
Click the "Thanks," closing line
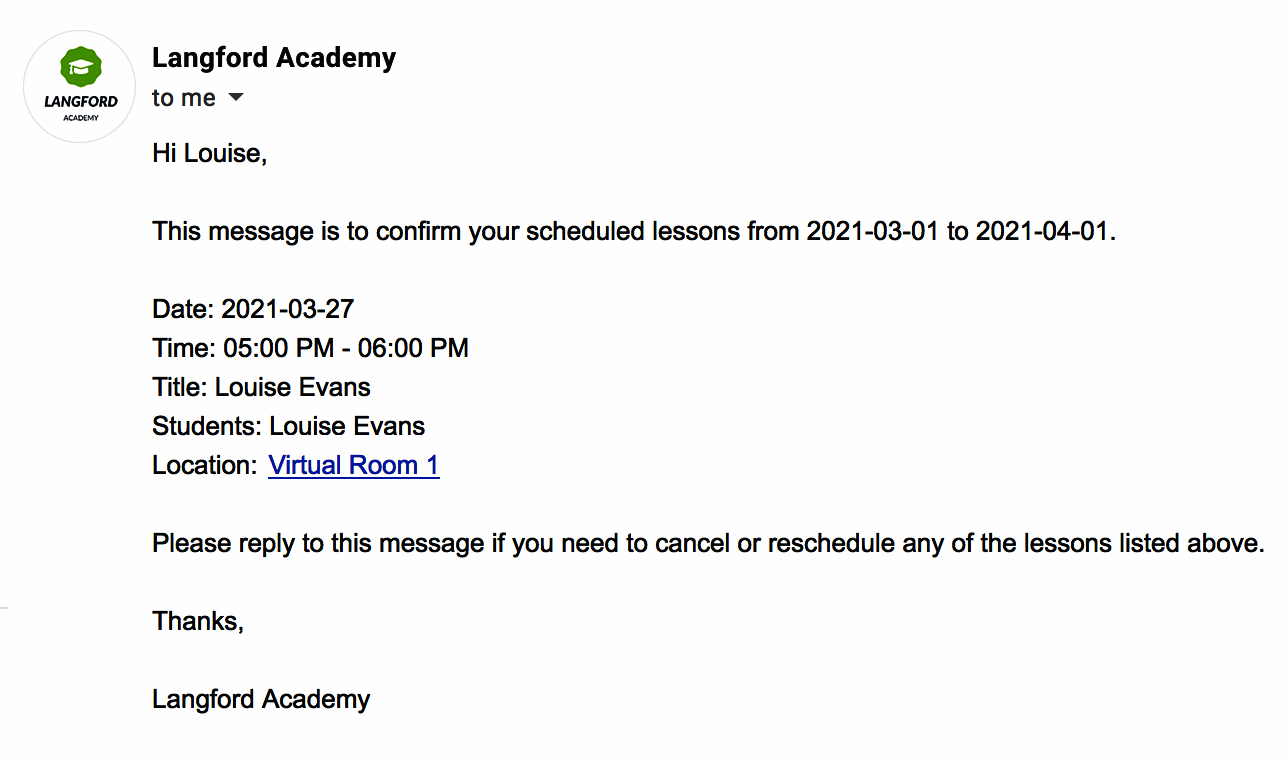coord(198,621)
